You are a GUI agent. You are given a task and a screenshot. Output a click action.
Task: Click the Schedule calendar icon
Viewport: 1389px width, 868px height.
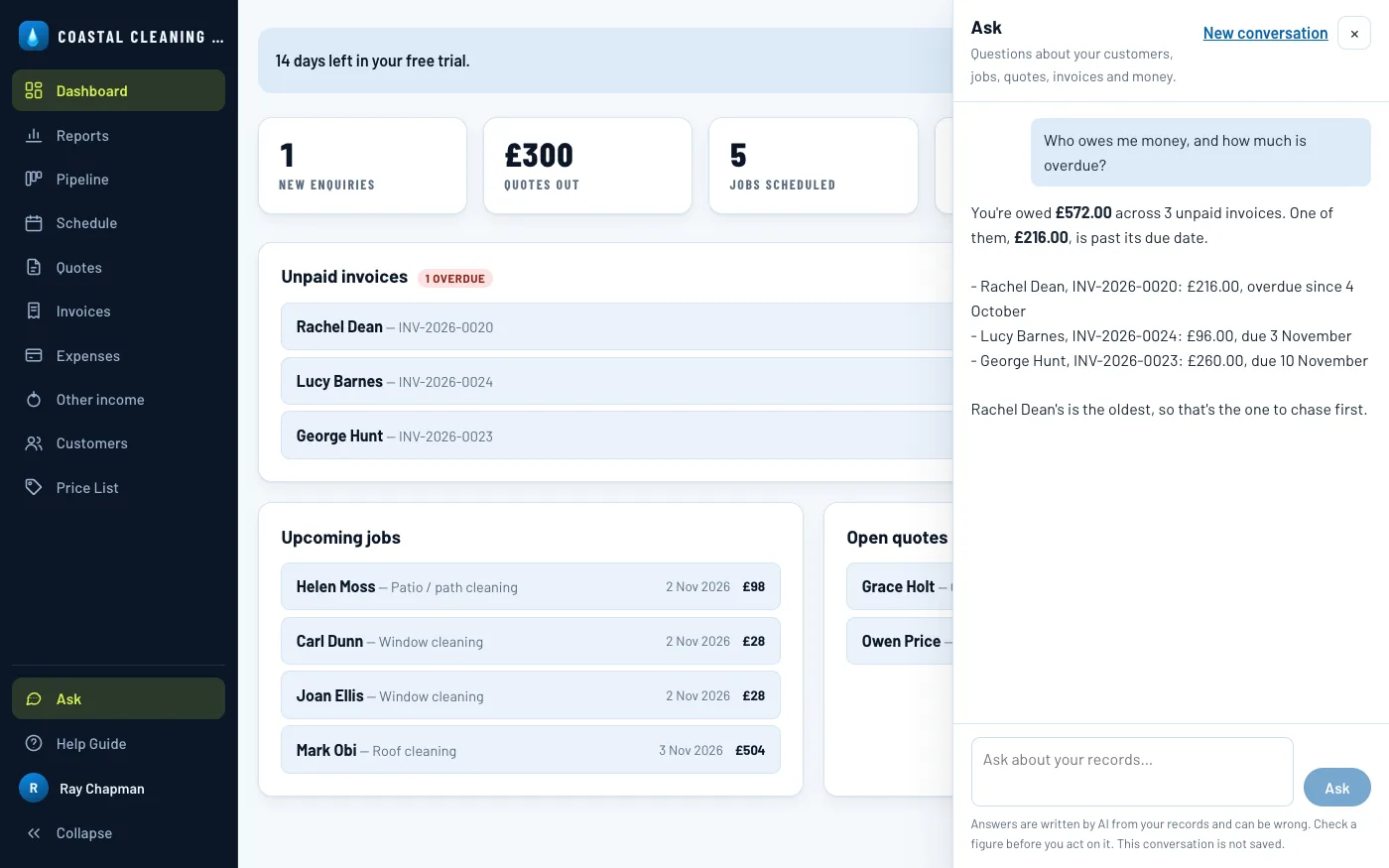[34, 223]
